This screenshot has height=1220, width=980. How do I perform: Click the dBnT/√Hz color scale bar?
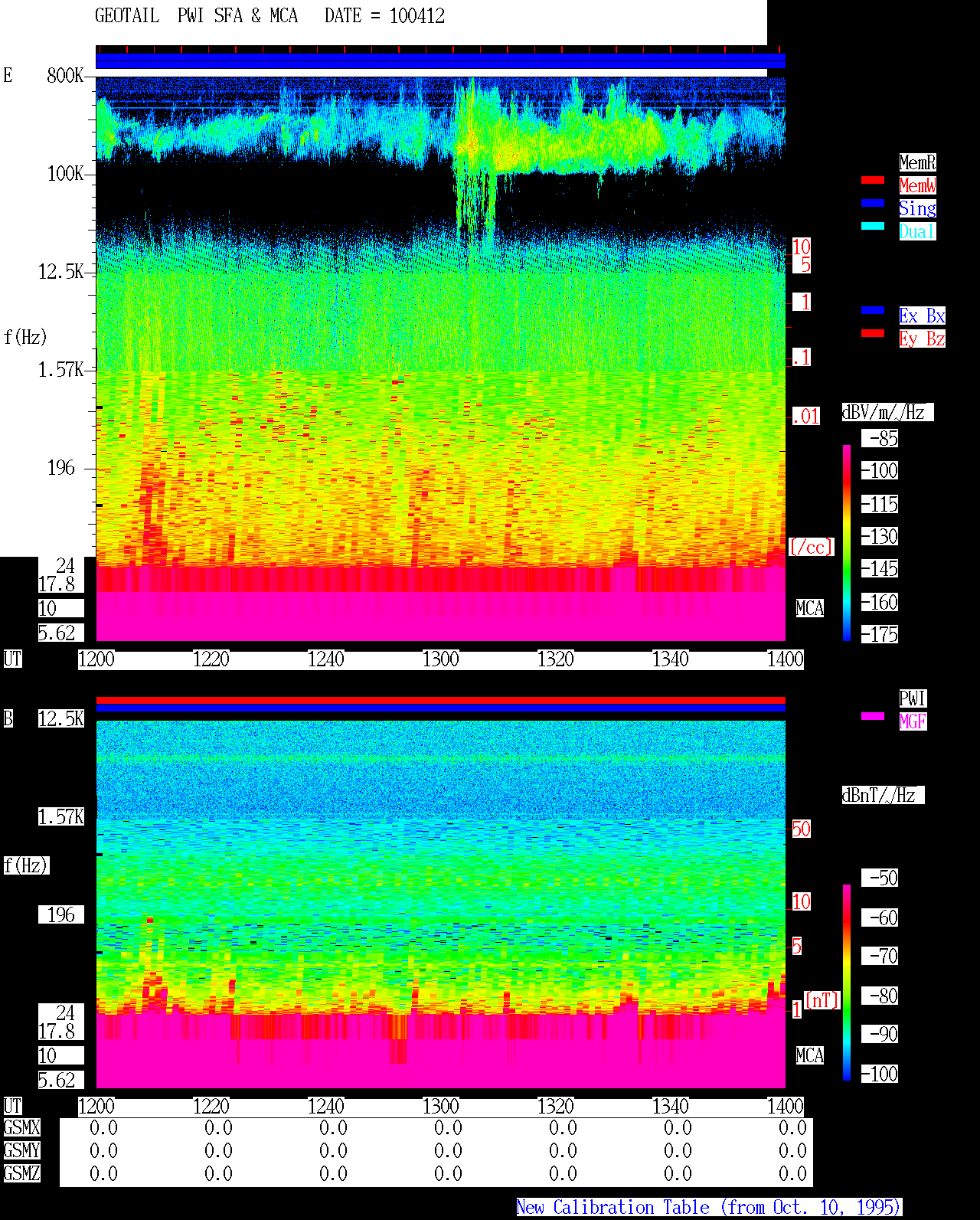[847, 983]
